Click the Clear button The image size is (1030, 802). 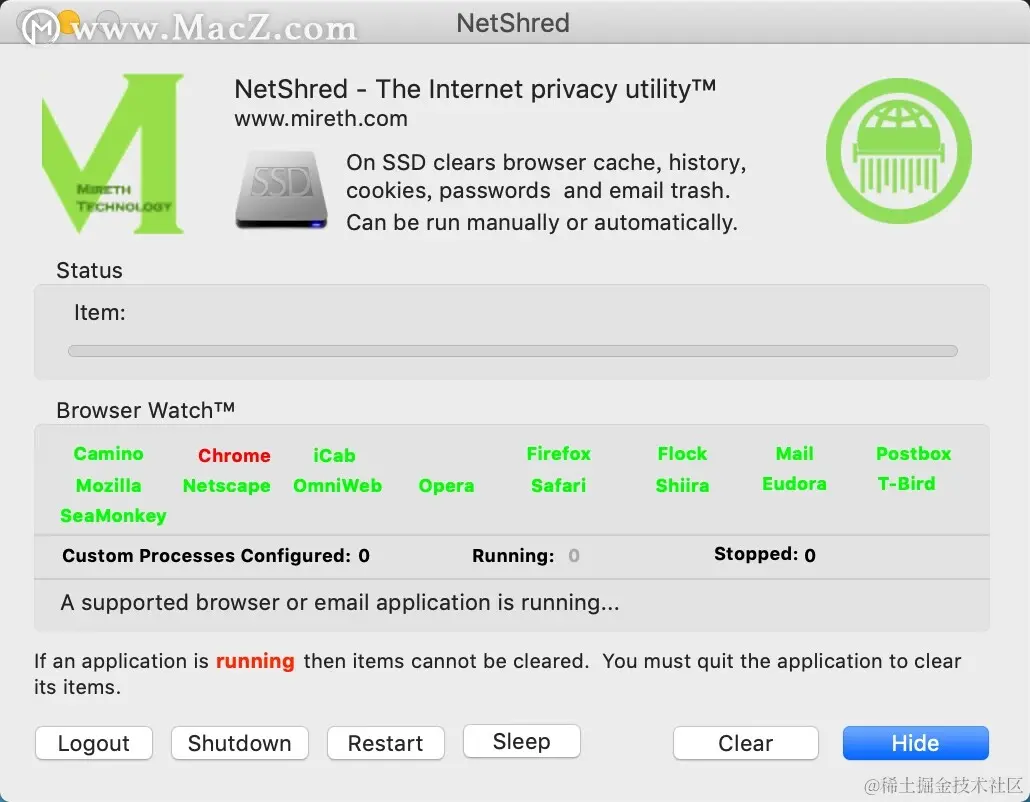[746, 743]
